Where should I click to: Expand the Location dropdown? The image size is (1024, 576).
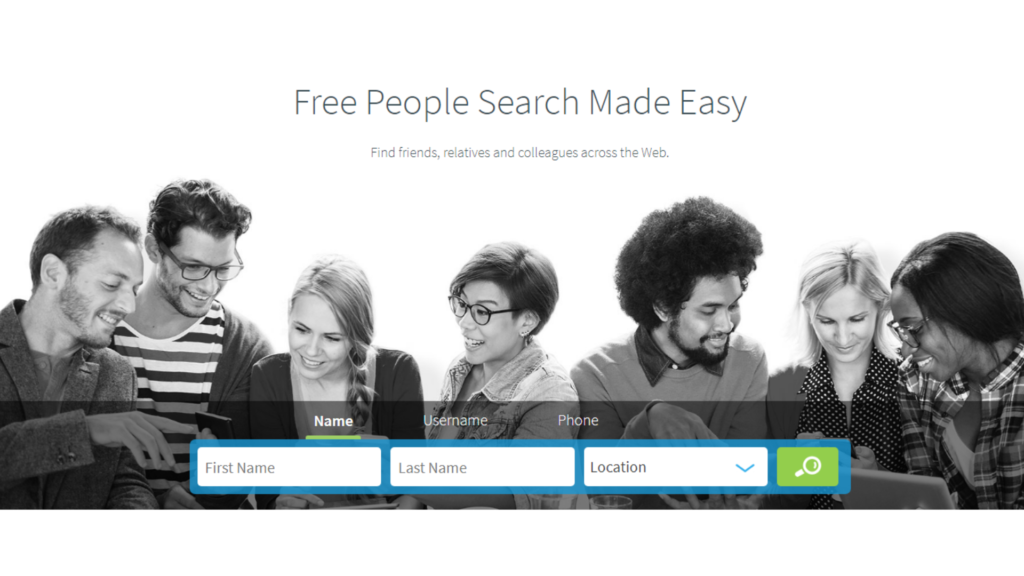[x=675, y=467]
